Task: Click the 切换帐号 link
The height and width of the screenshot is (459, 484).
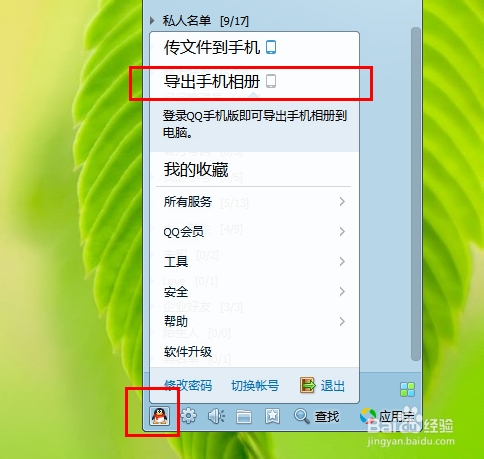Action: click(x=255, y=386)
